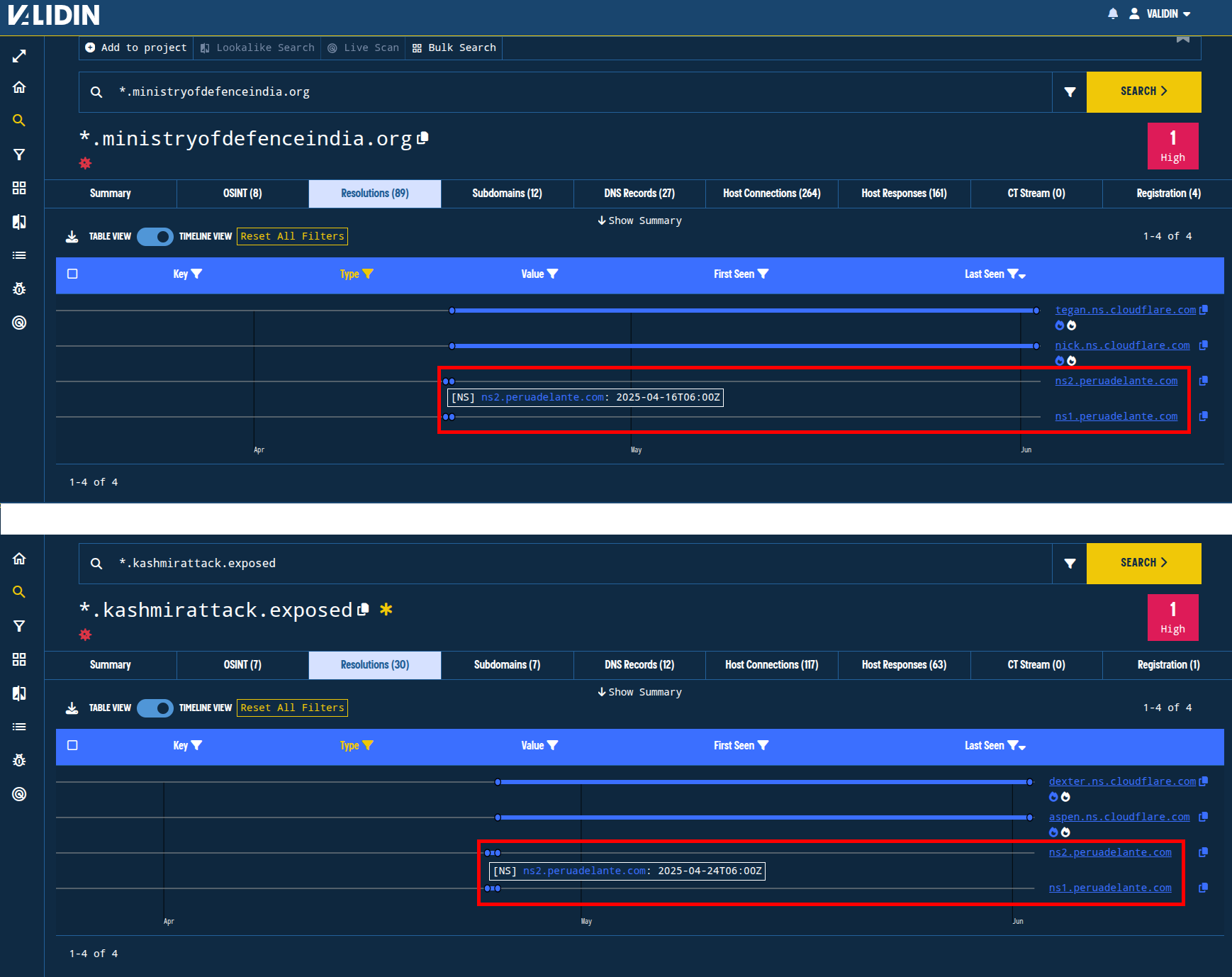1232x977 pixels.
Task: Click the expand arrows icon in the sidebar
Action: coord(19,56)
